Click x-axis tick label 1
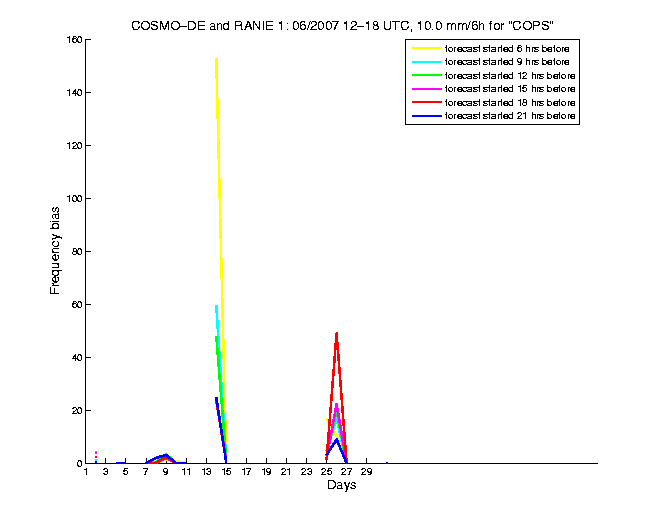 (x=86, y=472)
